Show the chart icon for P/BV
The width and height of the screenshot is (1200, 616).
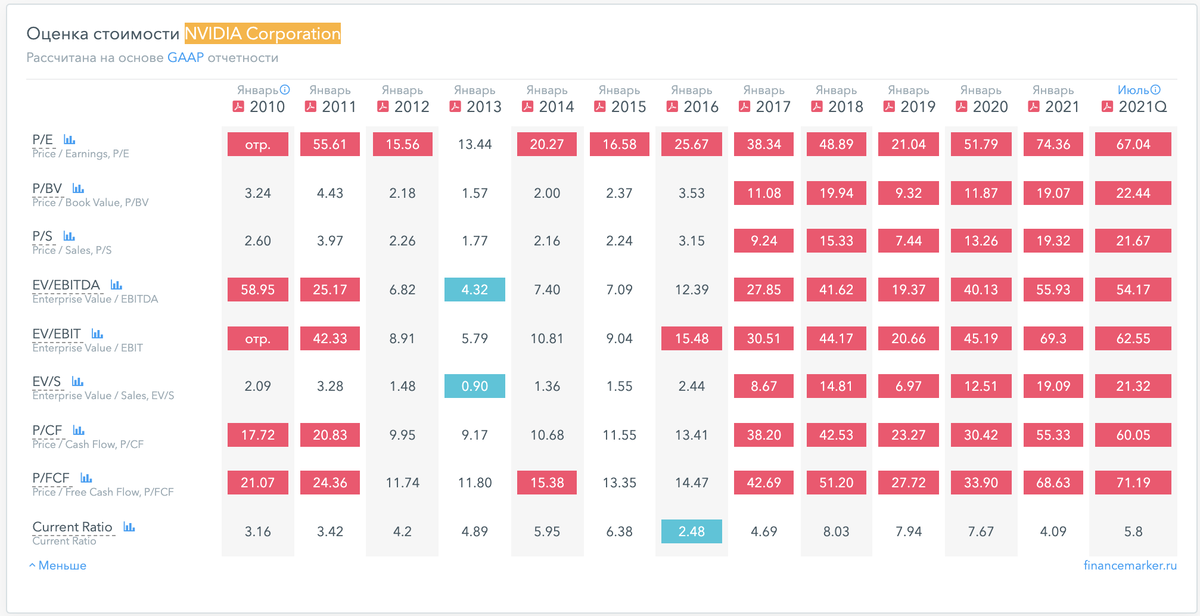78,188
